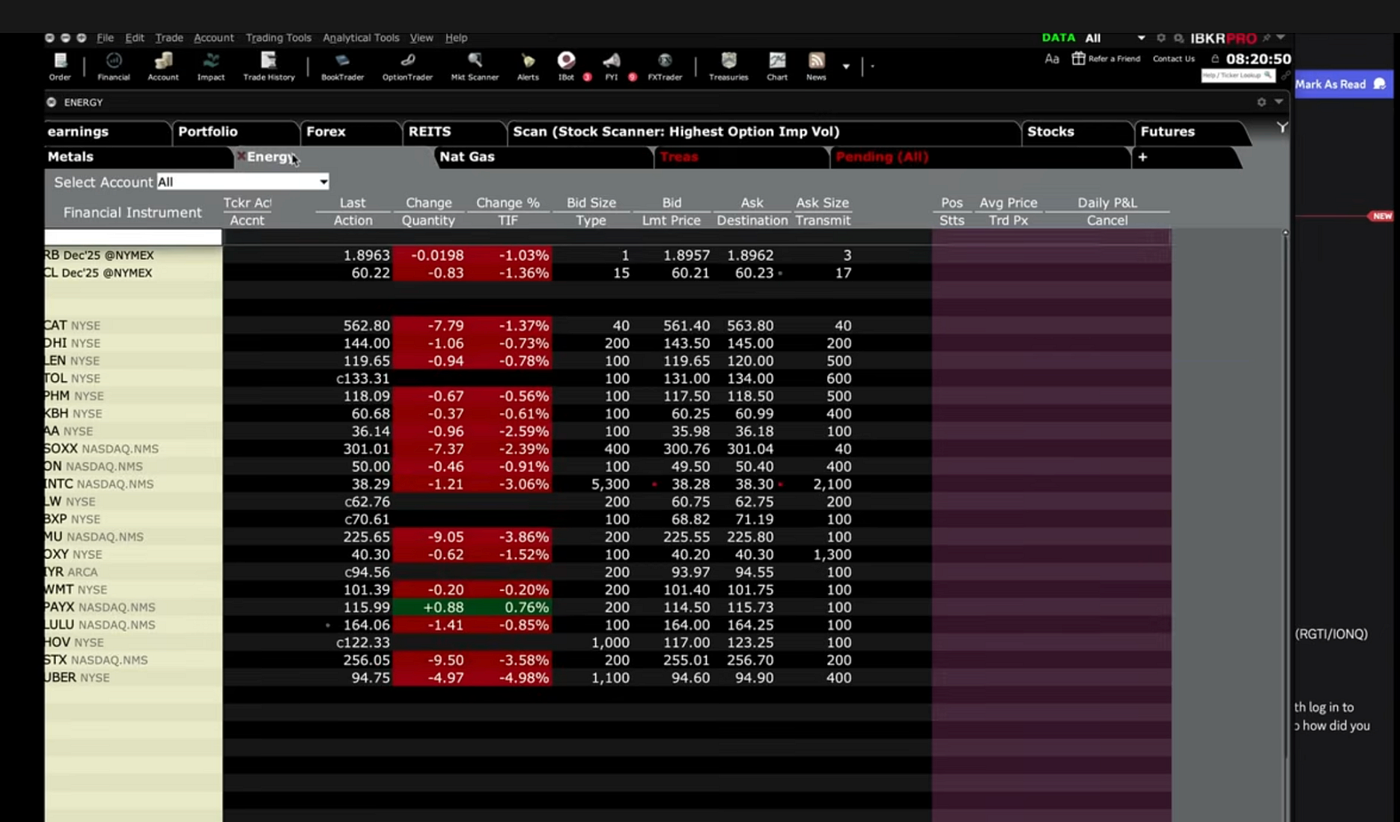Click the Refer a Friend gift icon
1400x822 pixels.
pos(1078,58)
